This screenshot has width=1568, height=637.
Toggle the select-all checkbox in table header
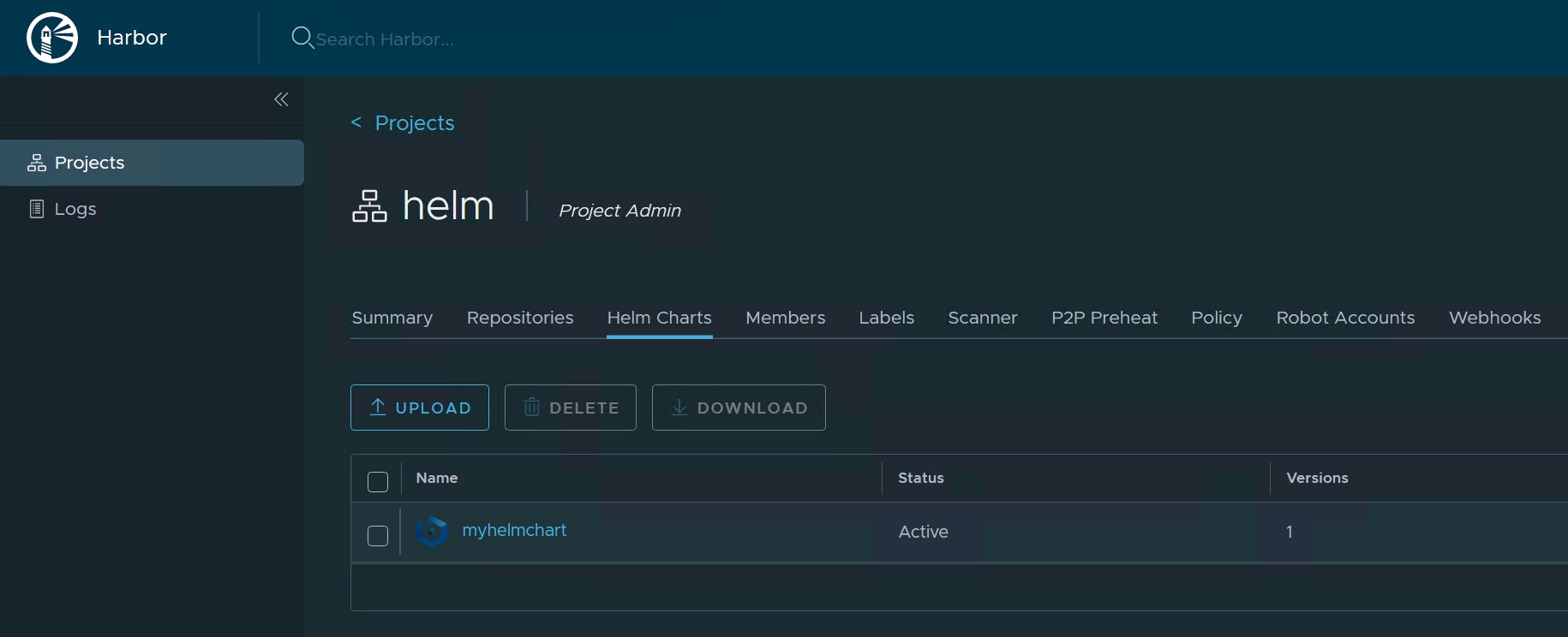point(378,482)
